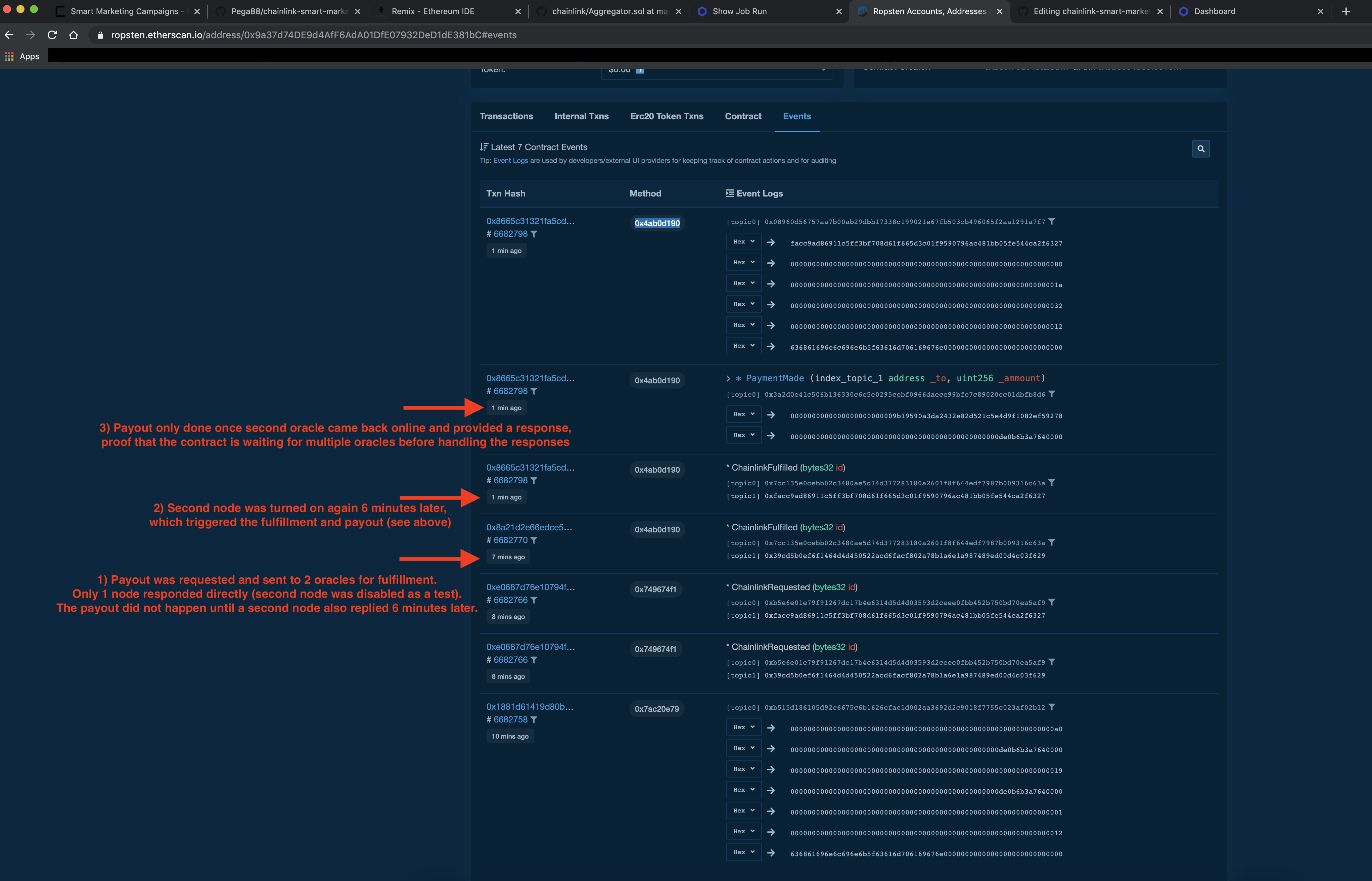Click inside the browser address bar

click(x=400, y=35)
